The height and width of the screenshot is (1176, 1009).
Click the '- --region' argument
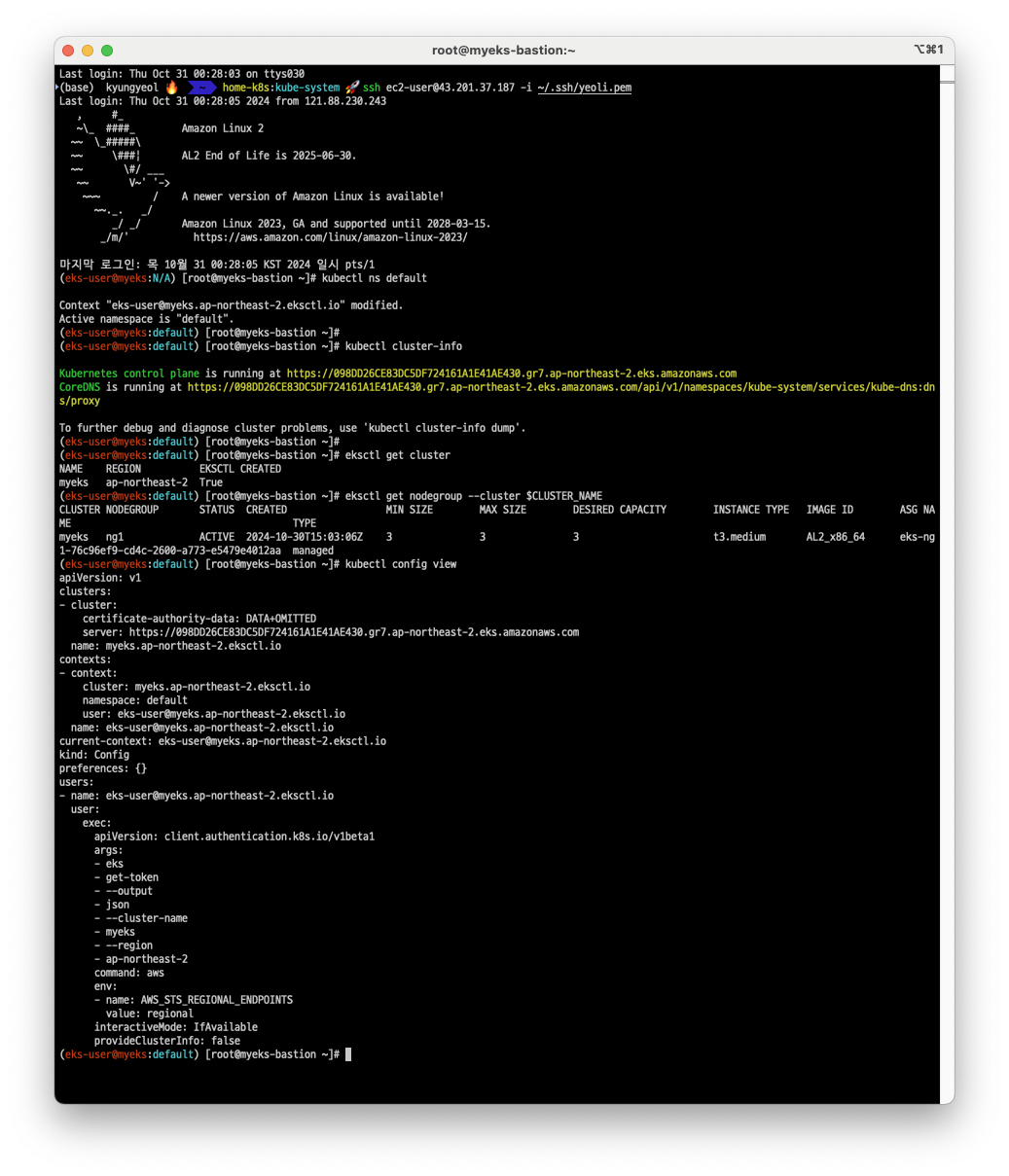tap(124, 945)
